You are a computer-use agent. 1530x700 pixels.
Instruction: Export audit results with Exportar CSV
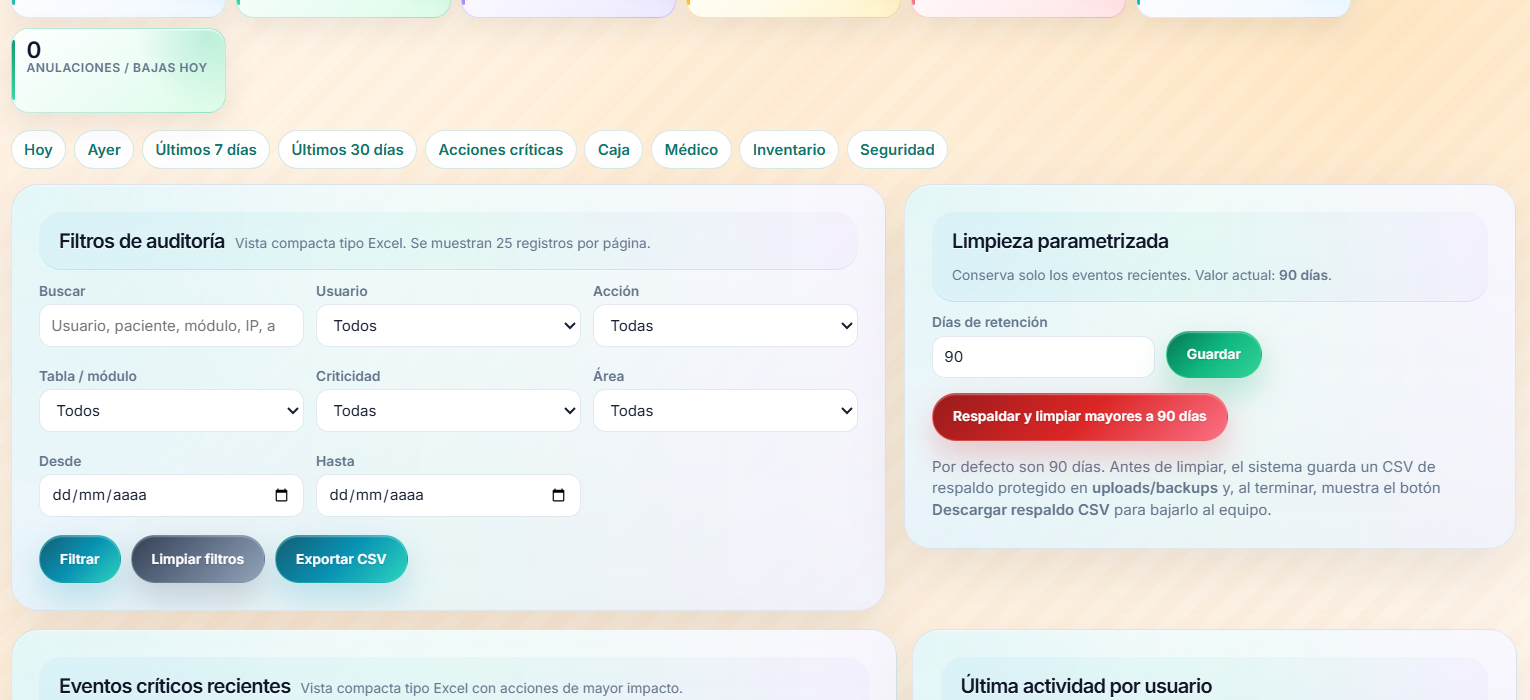(341, 559)
